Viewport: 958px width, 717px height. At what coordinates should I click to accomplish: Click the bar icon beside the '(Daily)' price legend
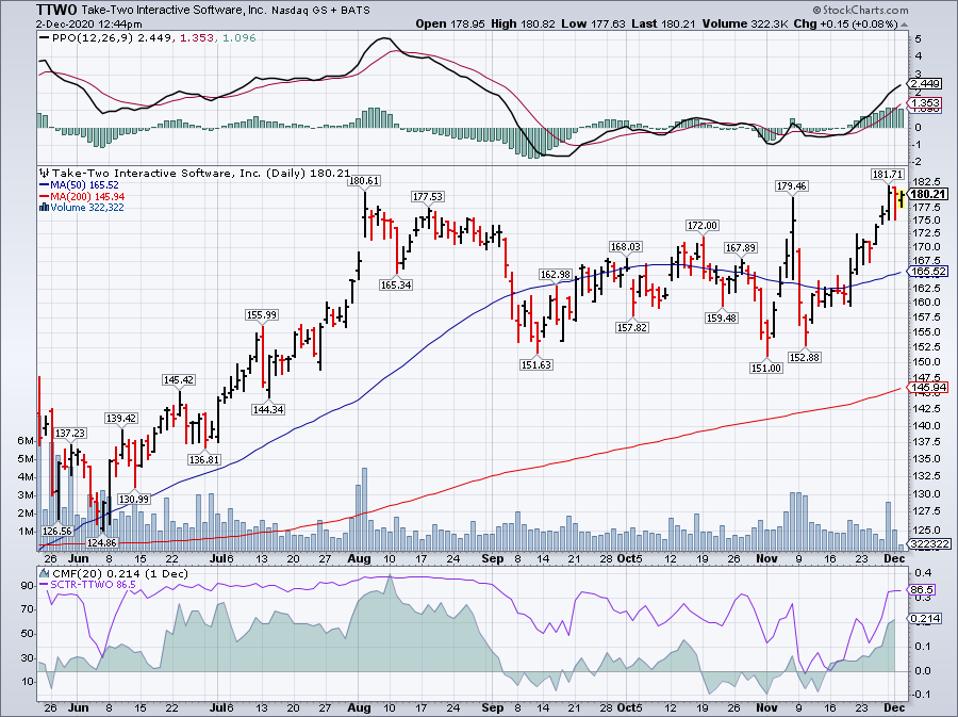click(45, 173)
